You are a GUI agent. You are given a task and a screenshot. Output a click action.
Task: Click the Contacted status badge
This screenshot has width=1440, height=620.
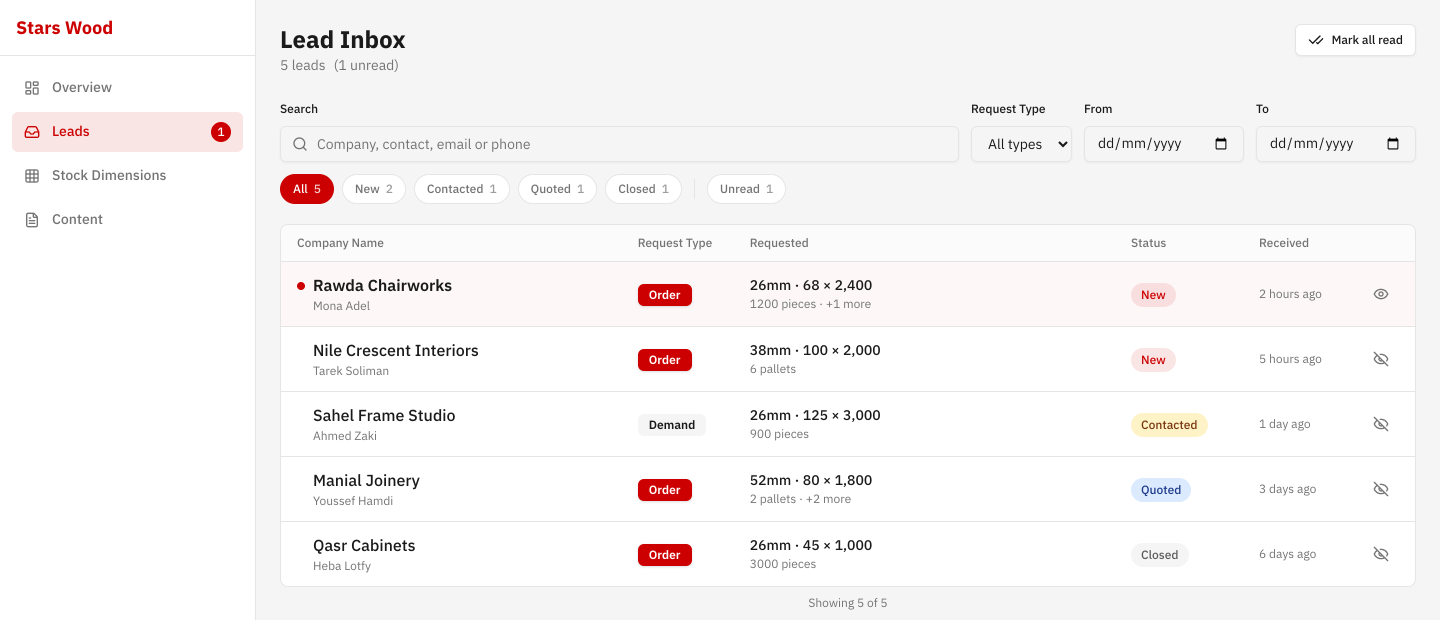point(1169,425)
